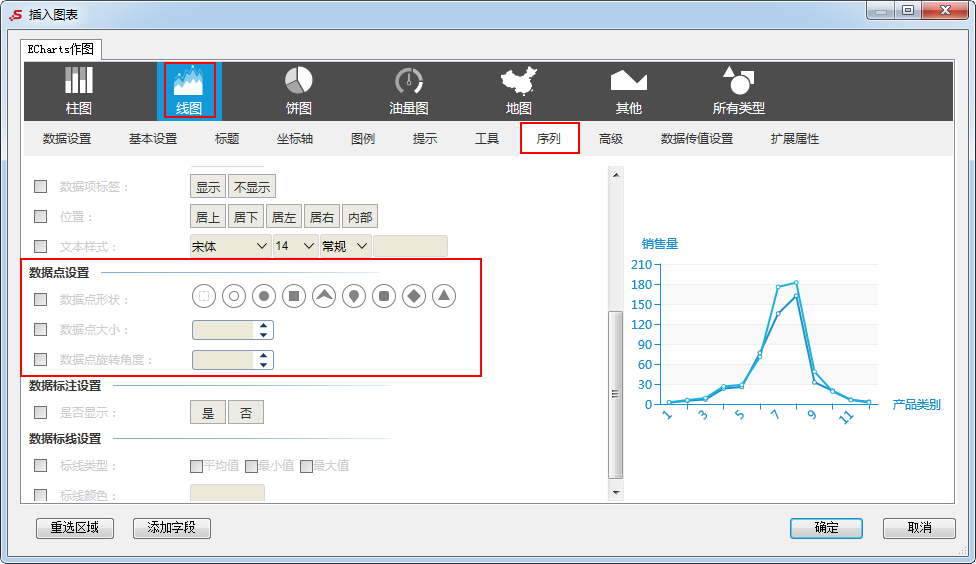Decrease the 数据点大小 value
Image resolution: width=976 pixels, height=564 pixels.
[263, 334]
